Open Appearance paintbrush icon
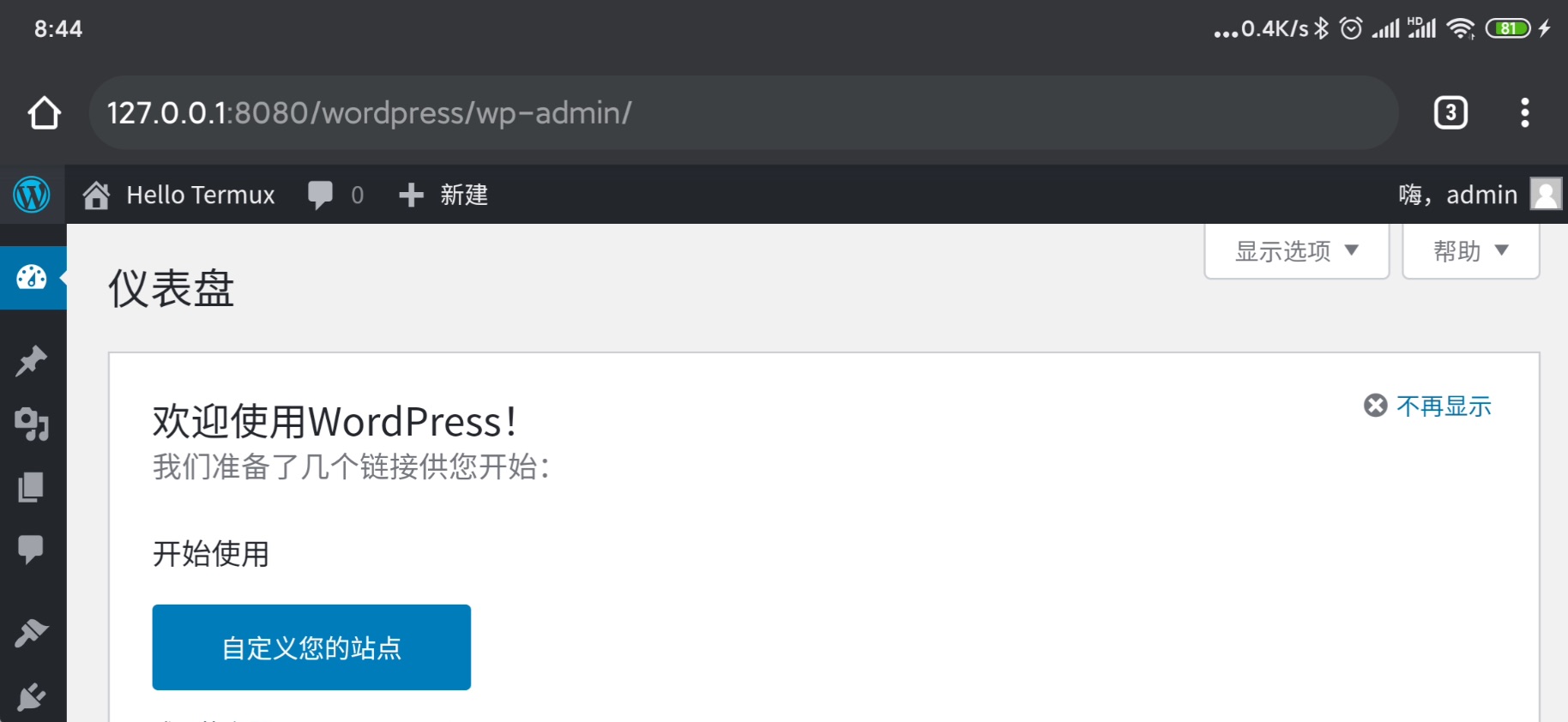This screenshot has width=1568, height=722. tap(32, 634)
